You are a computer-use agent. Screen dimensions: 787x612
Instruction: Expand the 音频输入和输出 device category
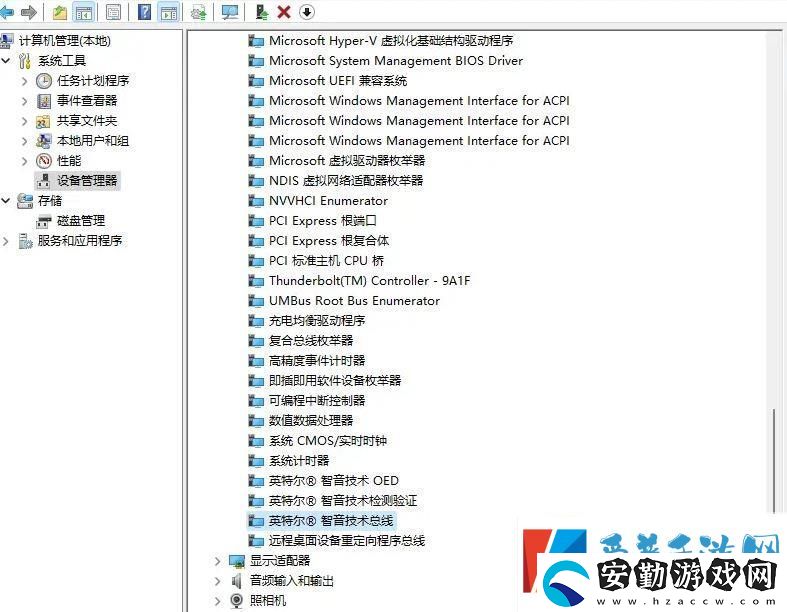pyautogui.click(x=217, y=581)
